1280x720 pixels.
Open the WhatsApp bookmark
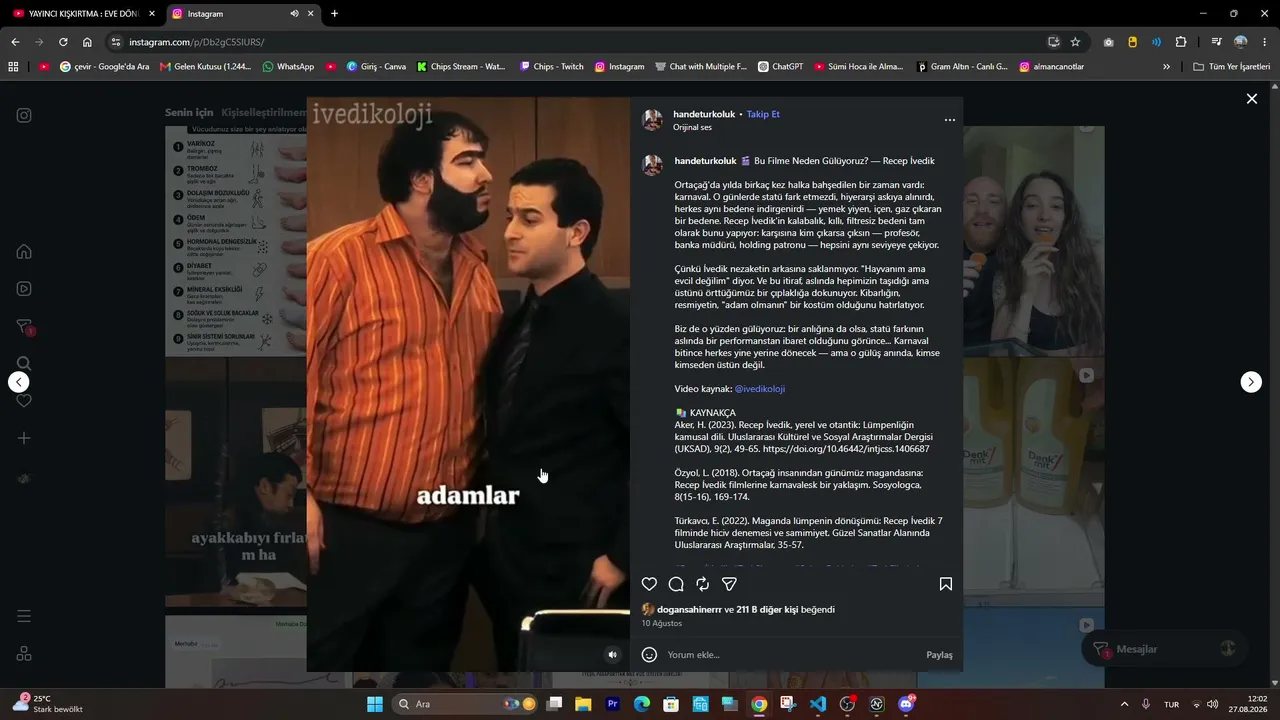point(288,67)
